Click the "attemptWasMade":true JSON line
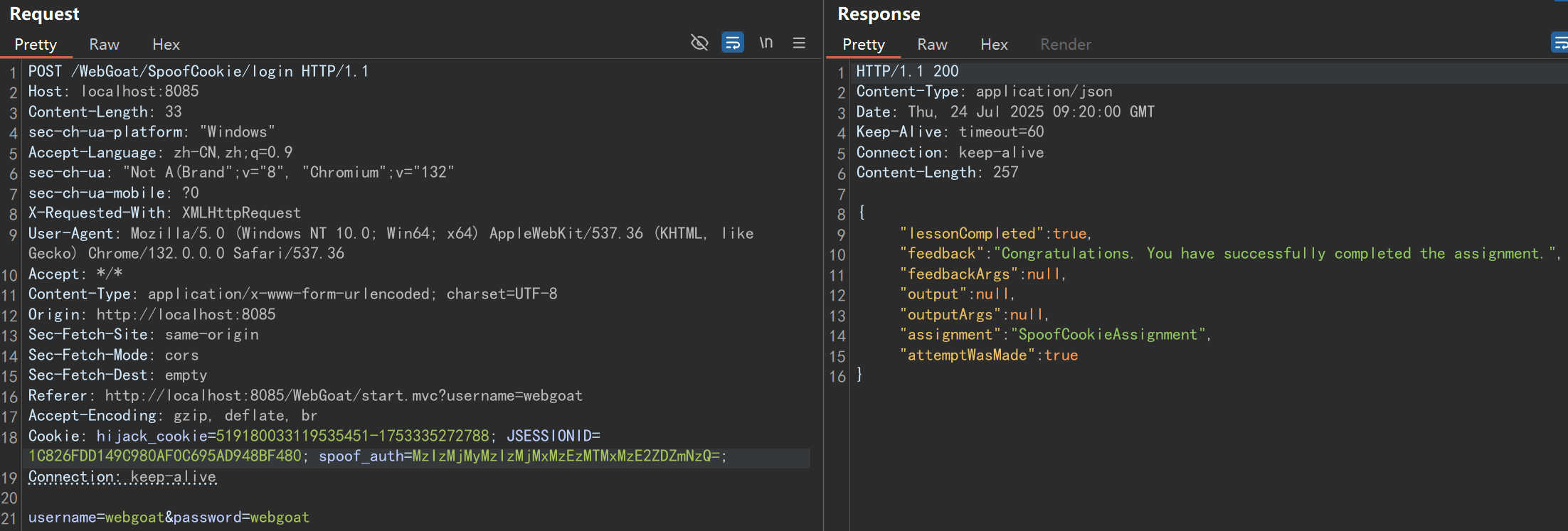The height and width of the screenshot is (531, 1568). 989,355
